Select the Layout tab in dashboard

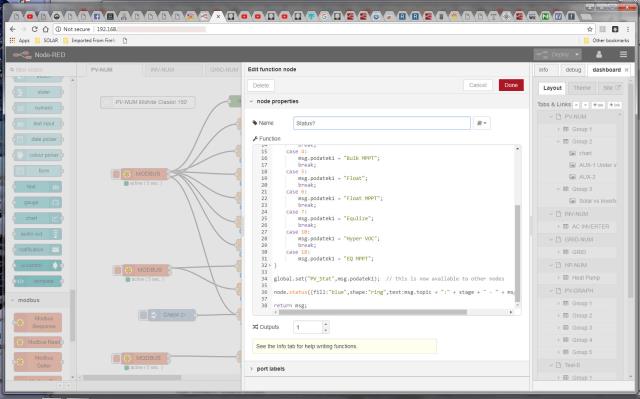tap(552, 88)
